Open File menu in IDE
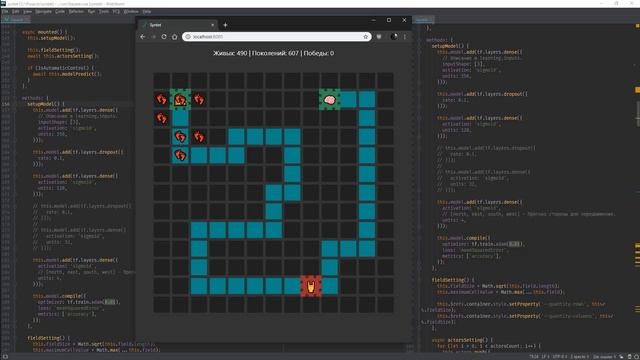 (x=5, y=11)
